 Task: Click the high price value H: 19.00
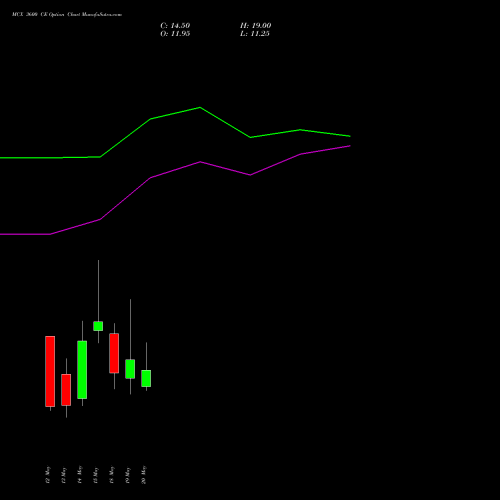[255, 26]
